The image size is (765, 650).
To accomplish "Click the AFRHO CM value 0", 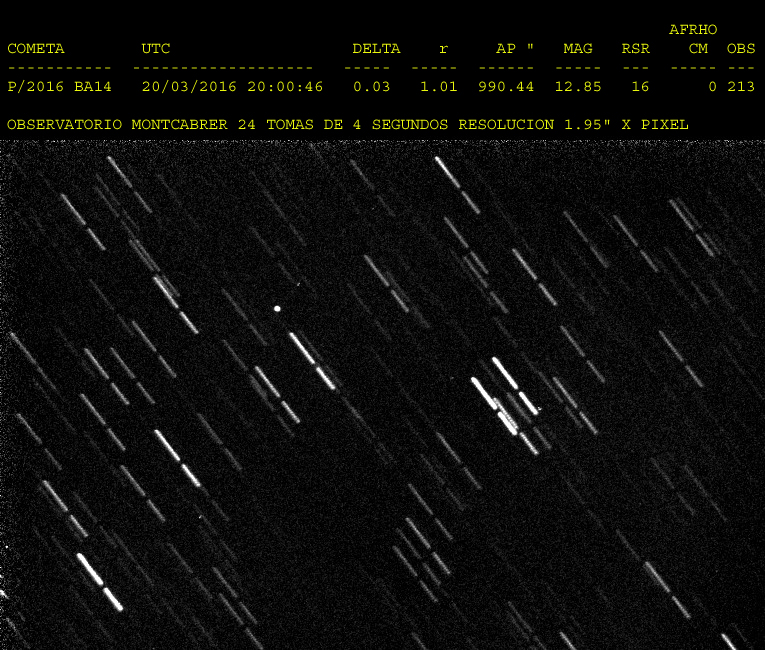I will [712, 87].
